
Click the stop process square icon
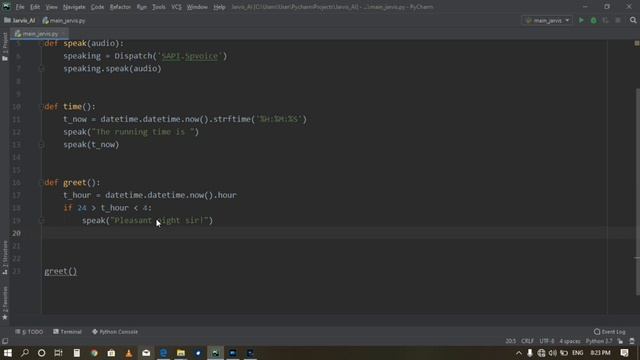pos(618,20)
